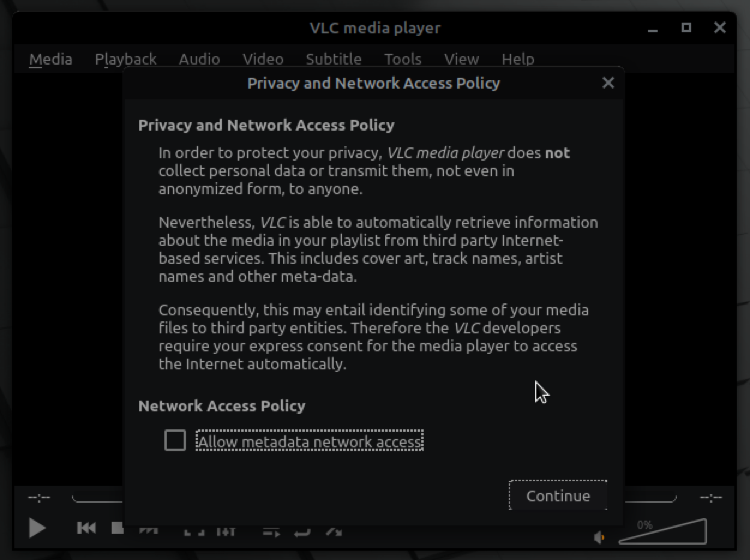Image resolution: width=750 pixels, height=560 pixels.
Task: Click the 'Allow metadata network access' label text
Action: (x=310, y=441)
